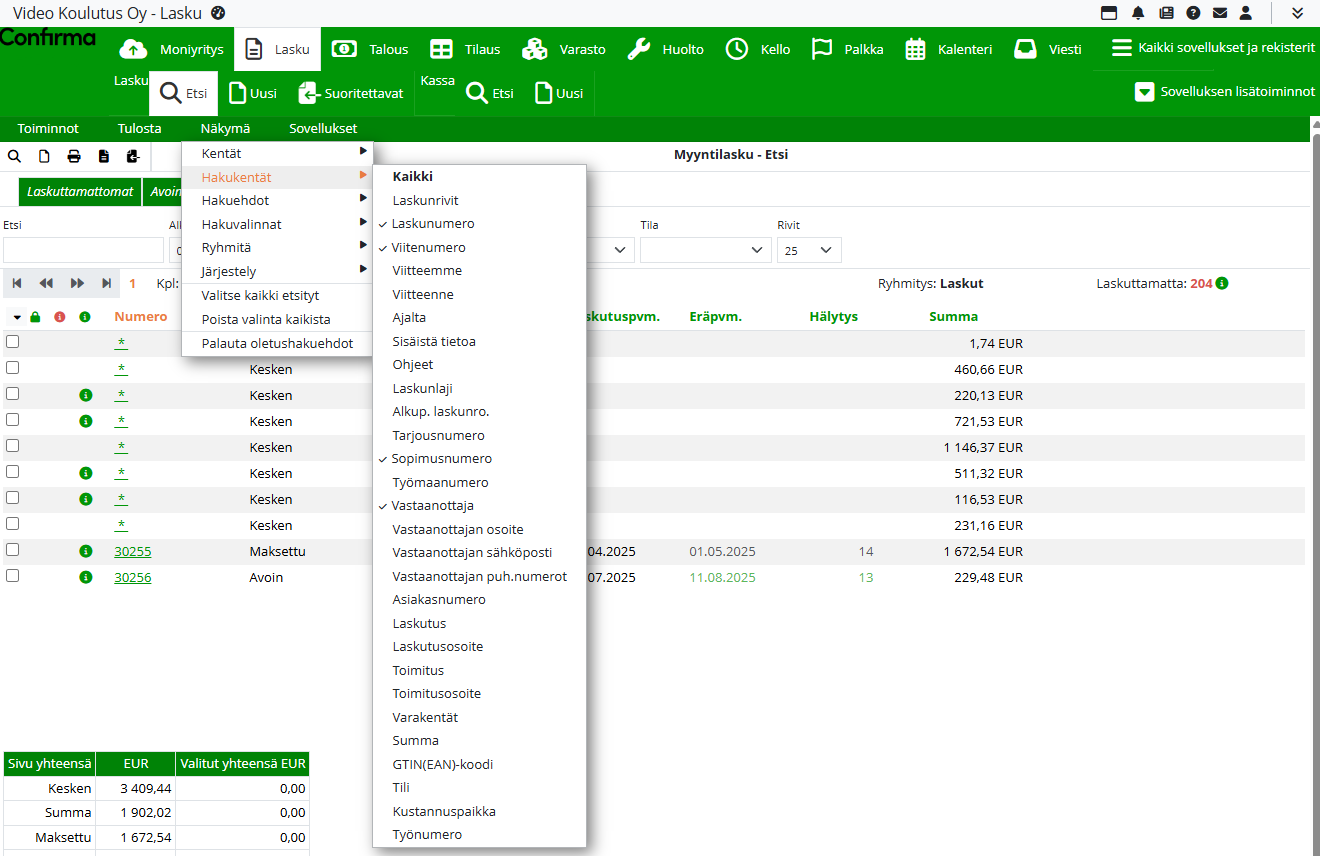
Task: Click the printer icon in the small toolbar
Action: coord(74,156)
